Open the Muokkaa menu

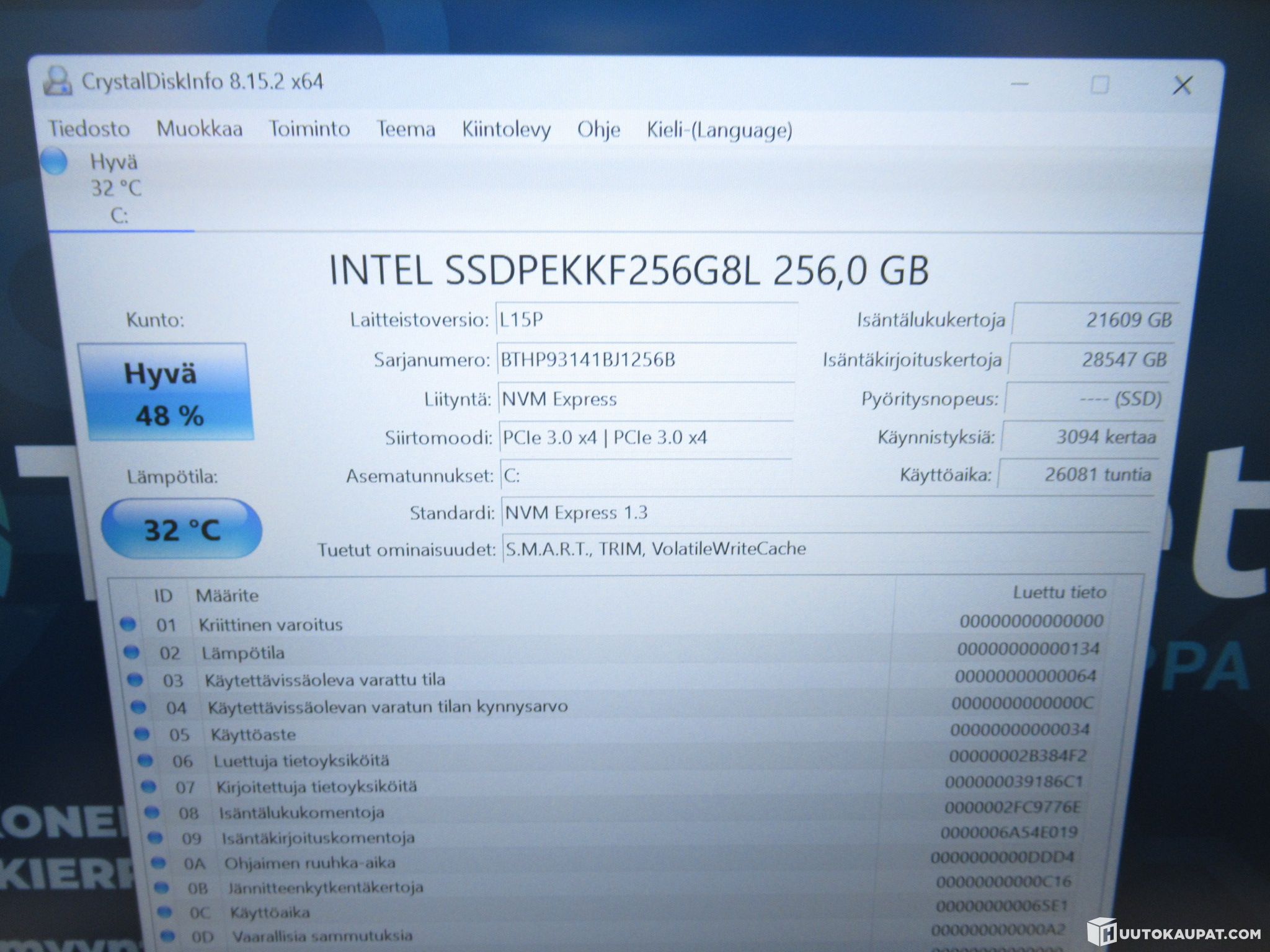(200, 128)
